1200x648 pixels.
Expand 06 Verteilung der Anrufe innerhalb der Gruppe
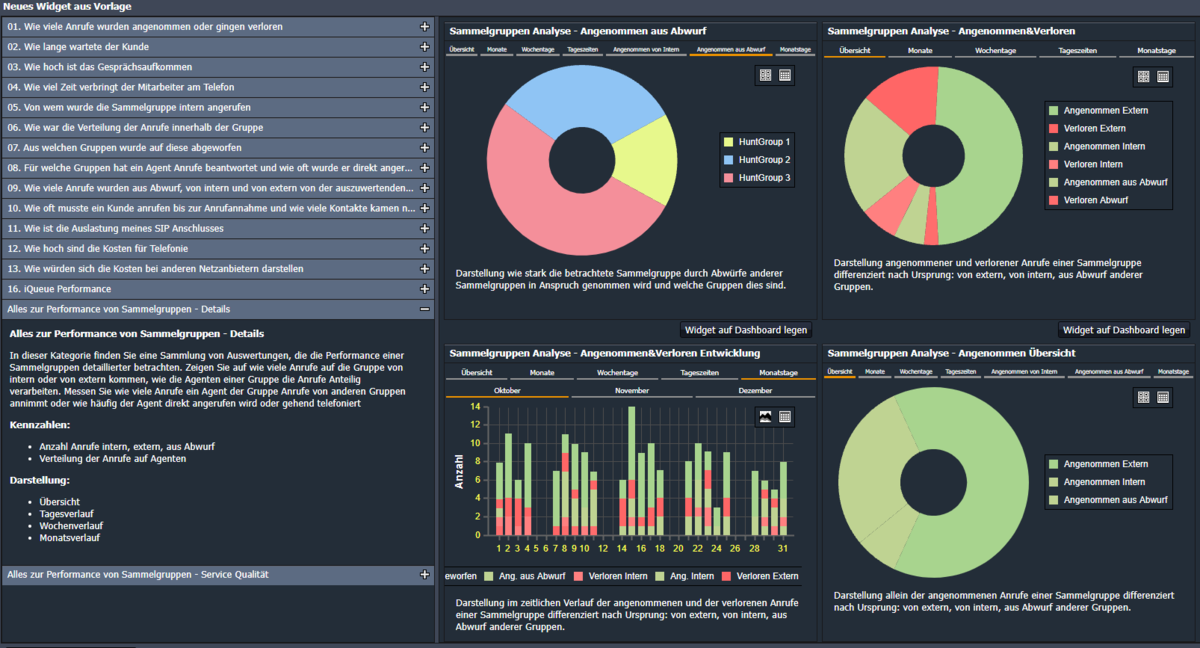(425, 127)
